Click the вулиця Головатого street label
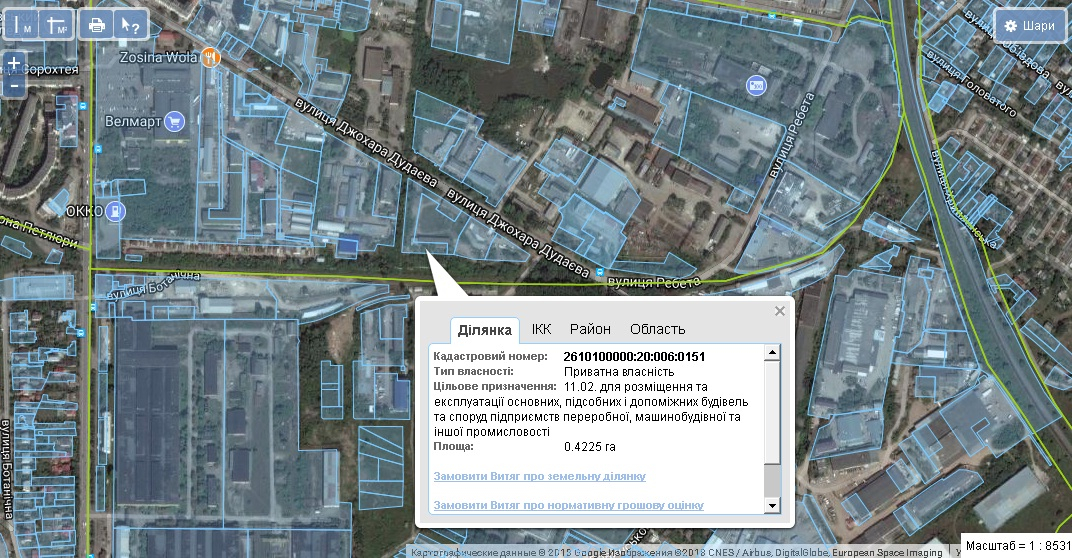This screenshot has width=1072, height=558. click(x=970, y=83)
